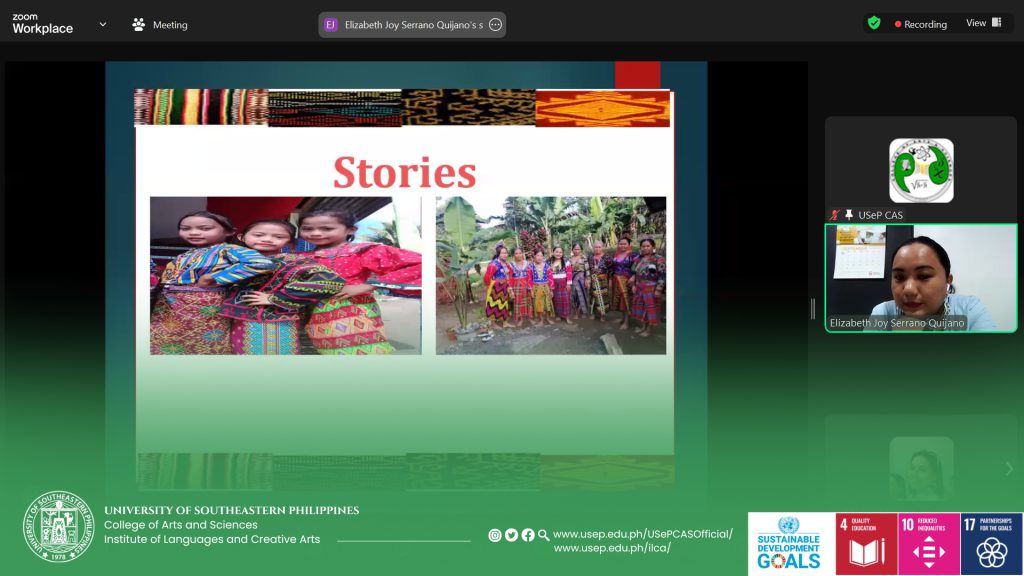
Task: Click the slide photo of three girls
Action: pos(285,276)
